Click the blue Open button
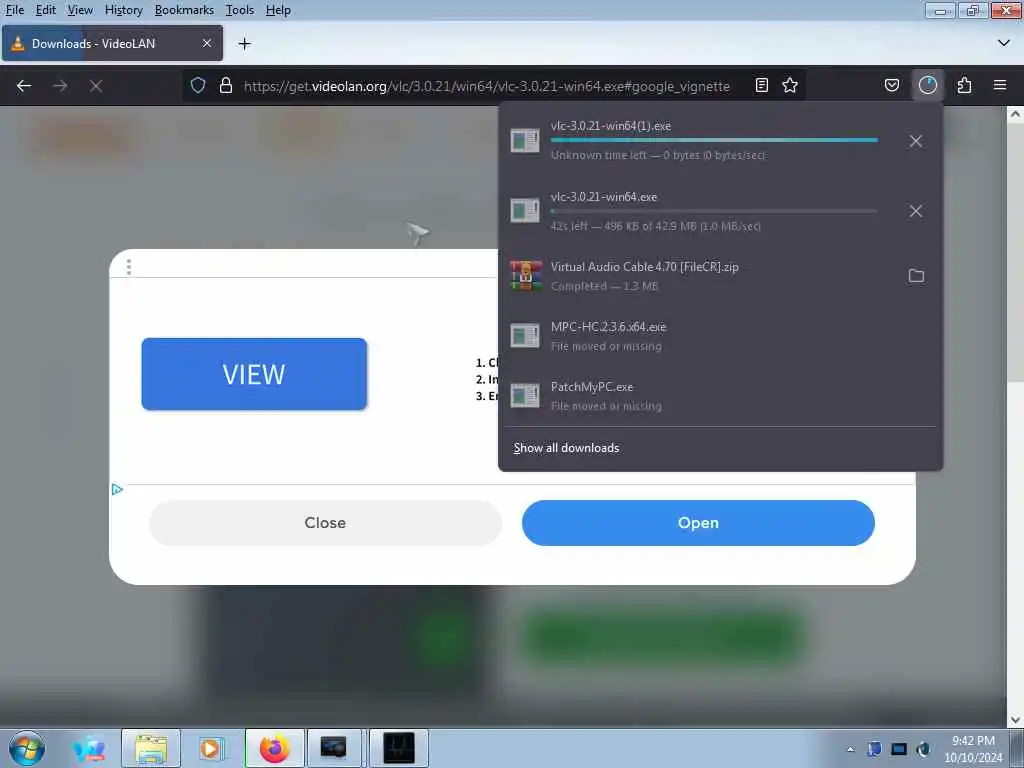 pyautogui.click(x=698, y=522)
